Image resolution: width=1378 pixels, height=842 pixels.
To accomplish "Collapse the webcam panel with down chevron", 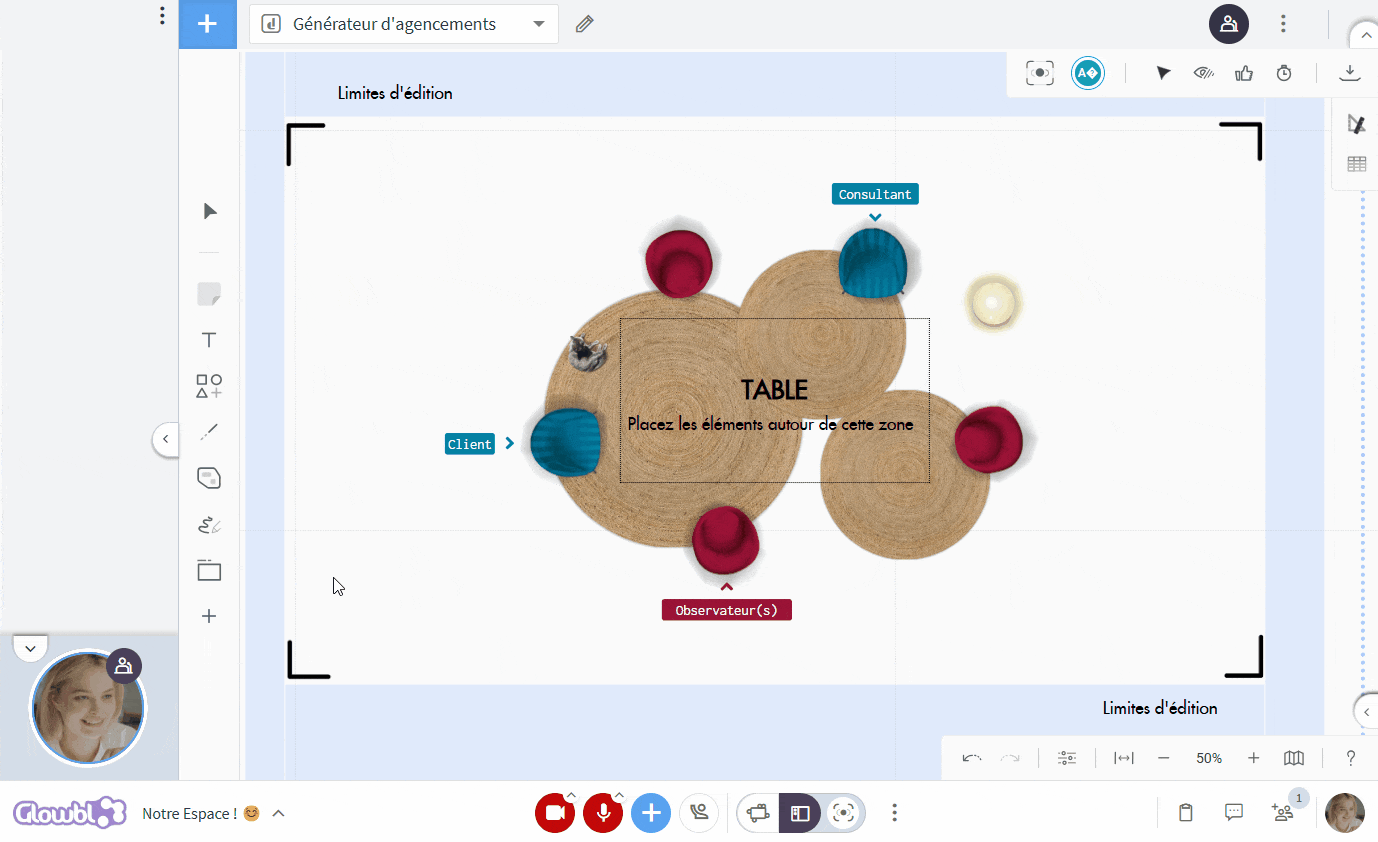I will coord(30,648).
